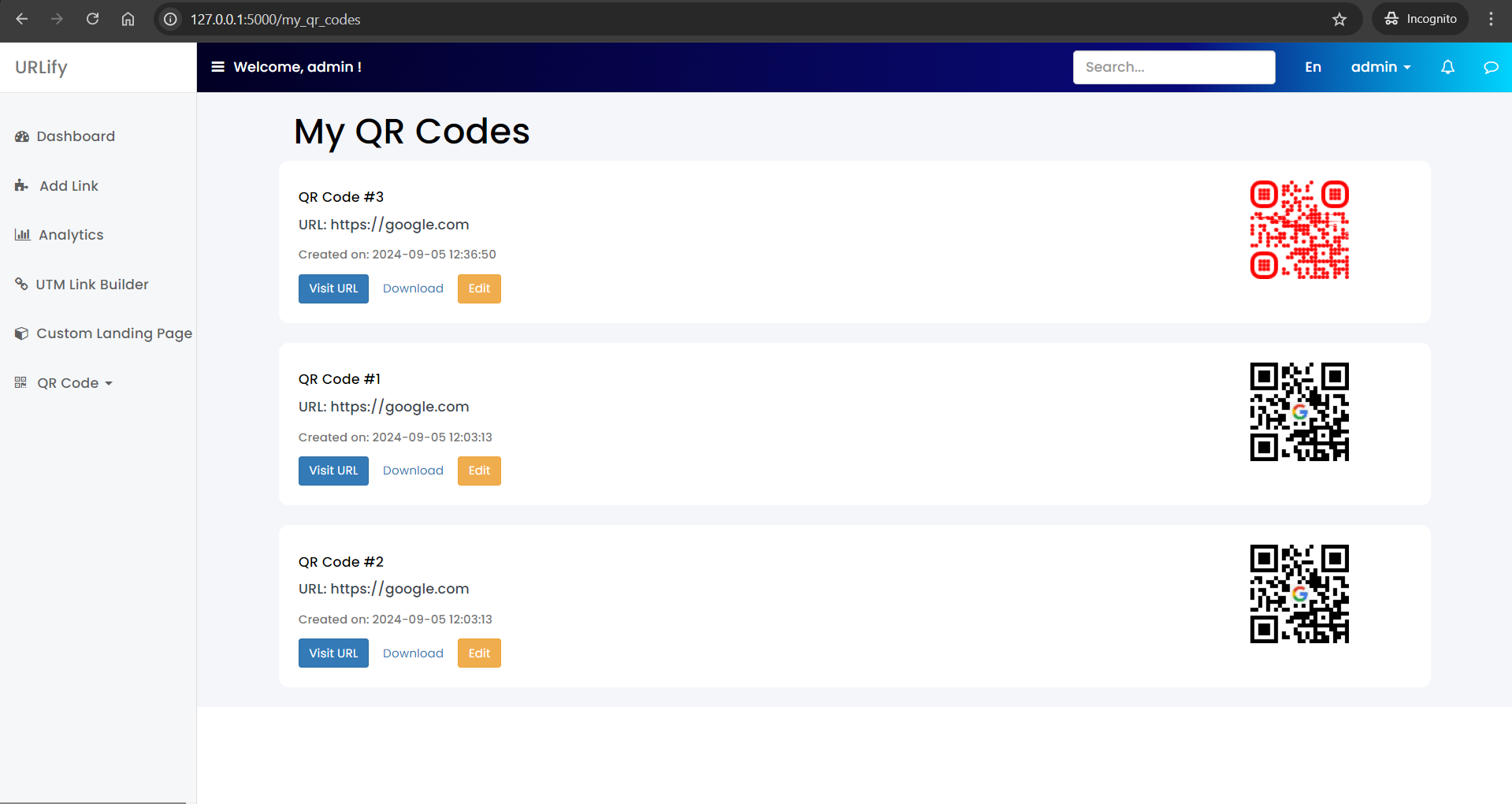
Task: Click the Add Link puzzle icon
Action: [22, 186]
